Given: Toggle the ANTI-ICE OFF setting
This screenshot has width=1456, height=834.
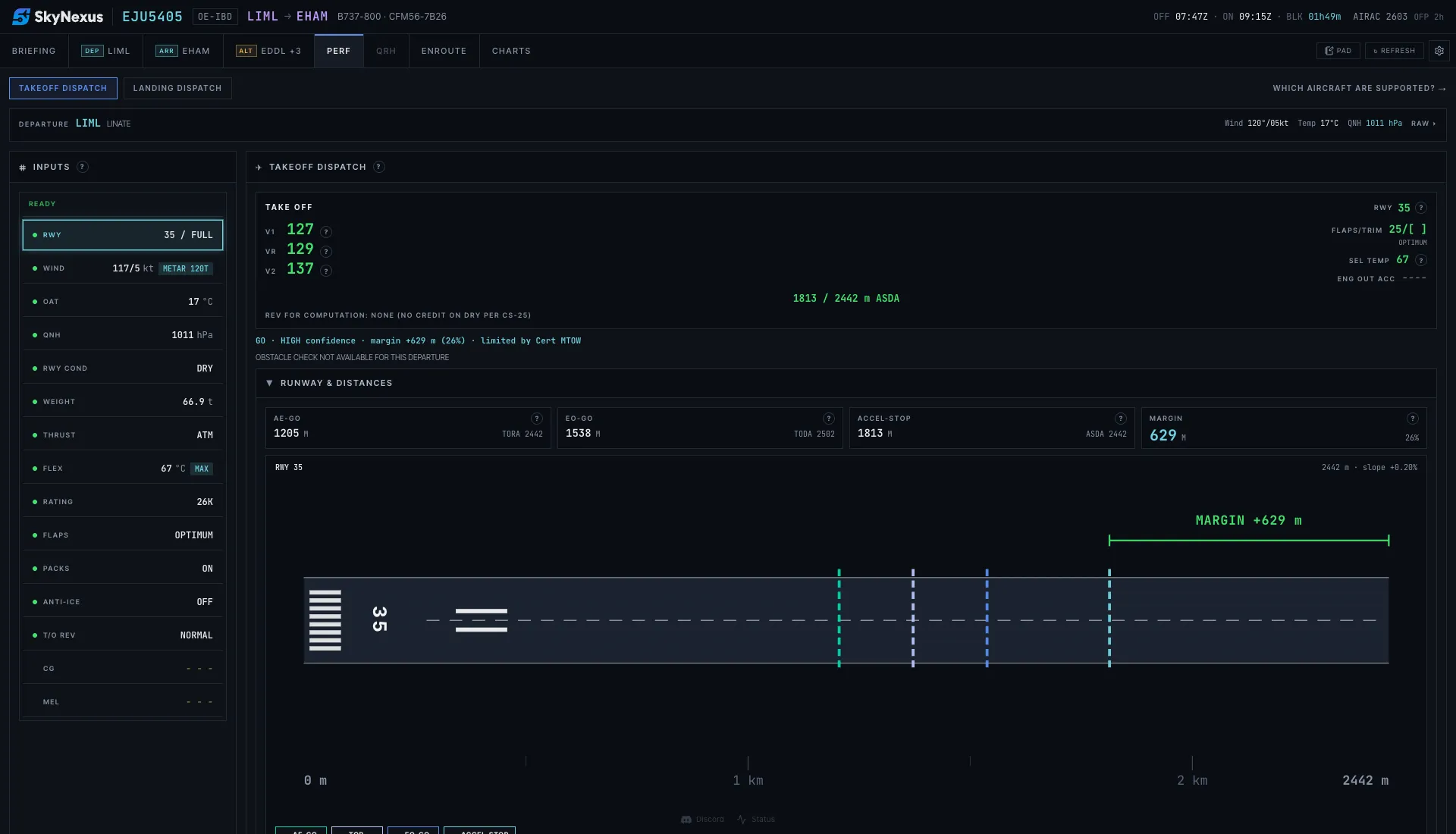Looking at the screenshot, I should [x=123, y=602].
